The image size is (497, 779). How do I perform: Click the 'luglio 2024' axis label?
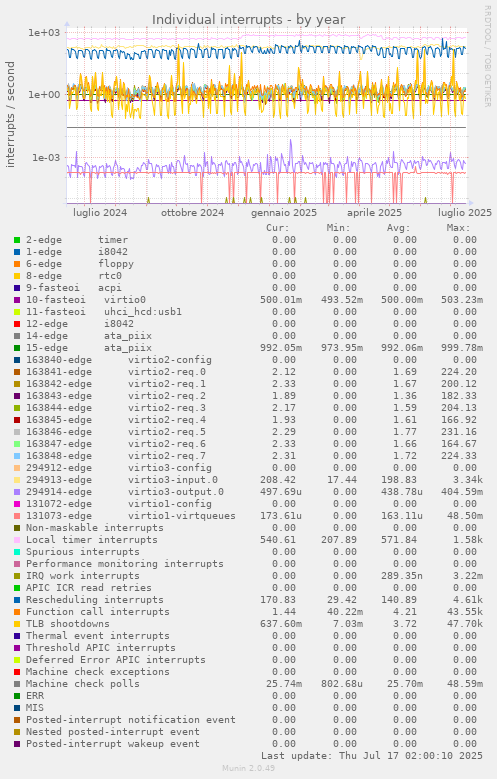click(100, 213)
